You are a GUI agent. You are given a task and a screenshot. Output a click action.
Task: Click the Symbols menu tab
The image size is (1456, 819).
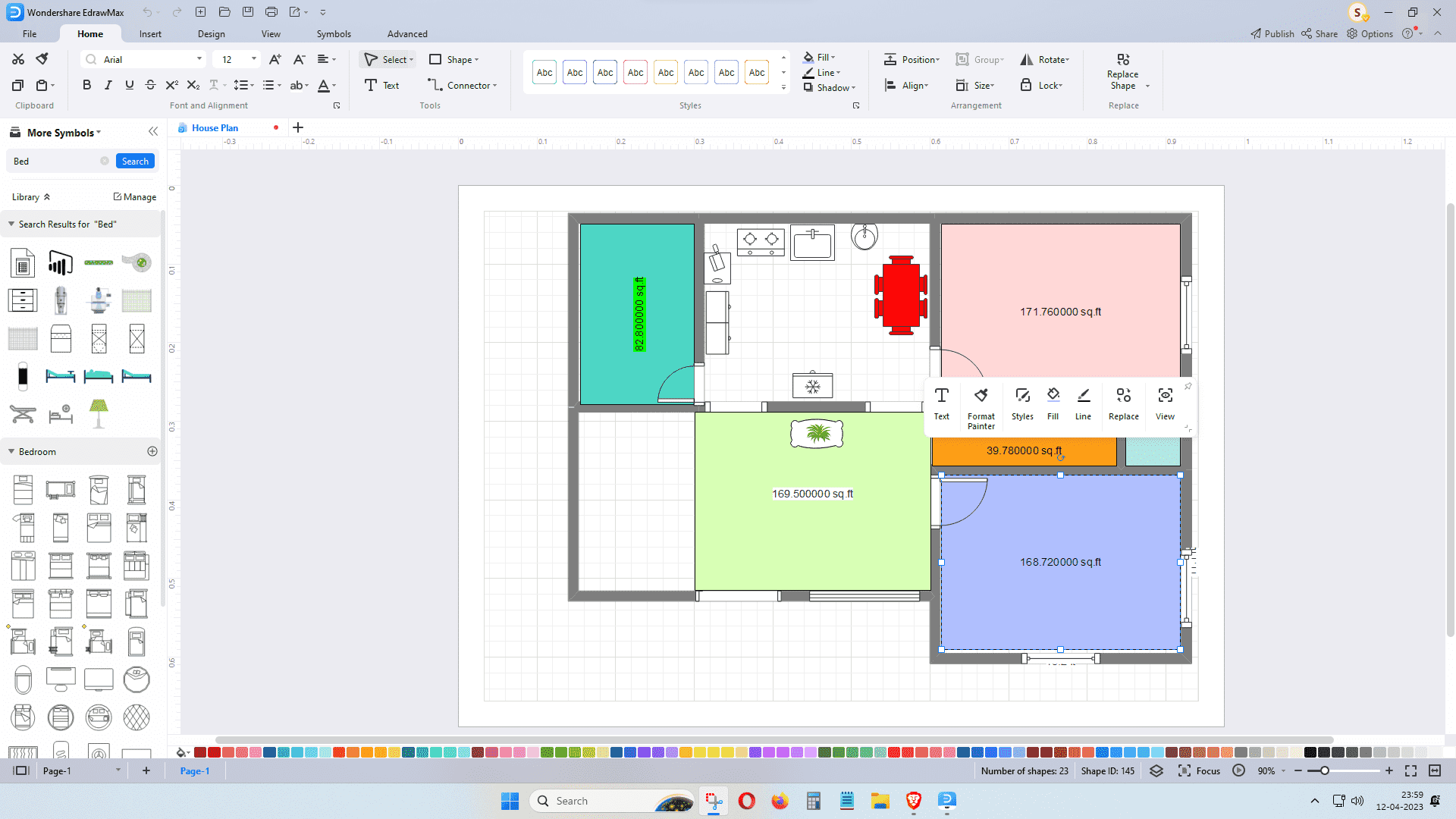333,33
